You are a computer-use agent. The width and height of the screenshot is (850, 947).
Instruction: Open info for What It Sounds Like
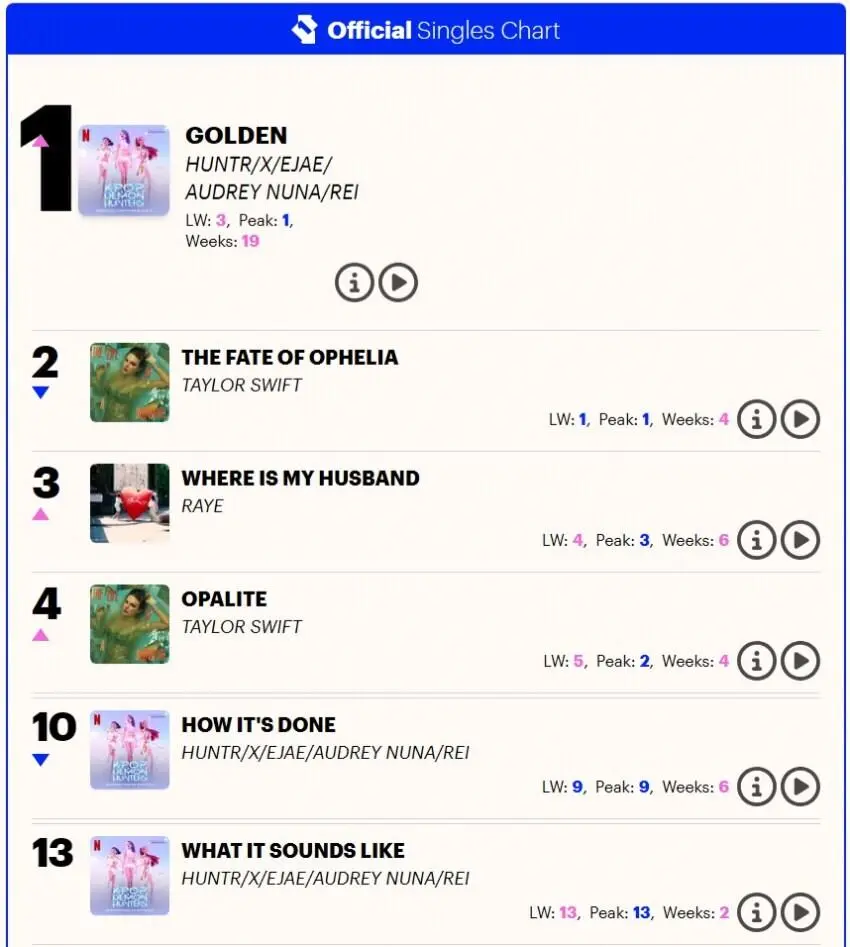[757, 912]
